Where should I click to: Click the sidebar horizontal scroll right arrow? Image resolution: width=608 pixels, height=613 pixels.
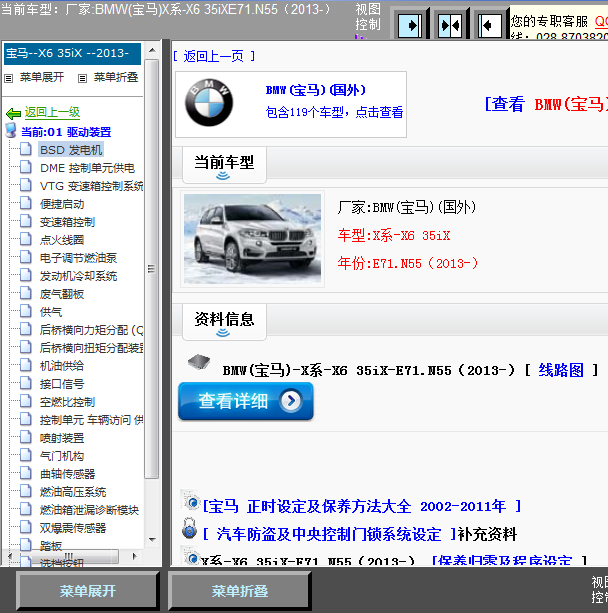[x=135, y=556]
